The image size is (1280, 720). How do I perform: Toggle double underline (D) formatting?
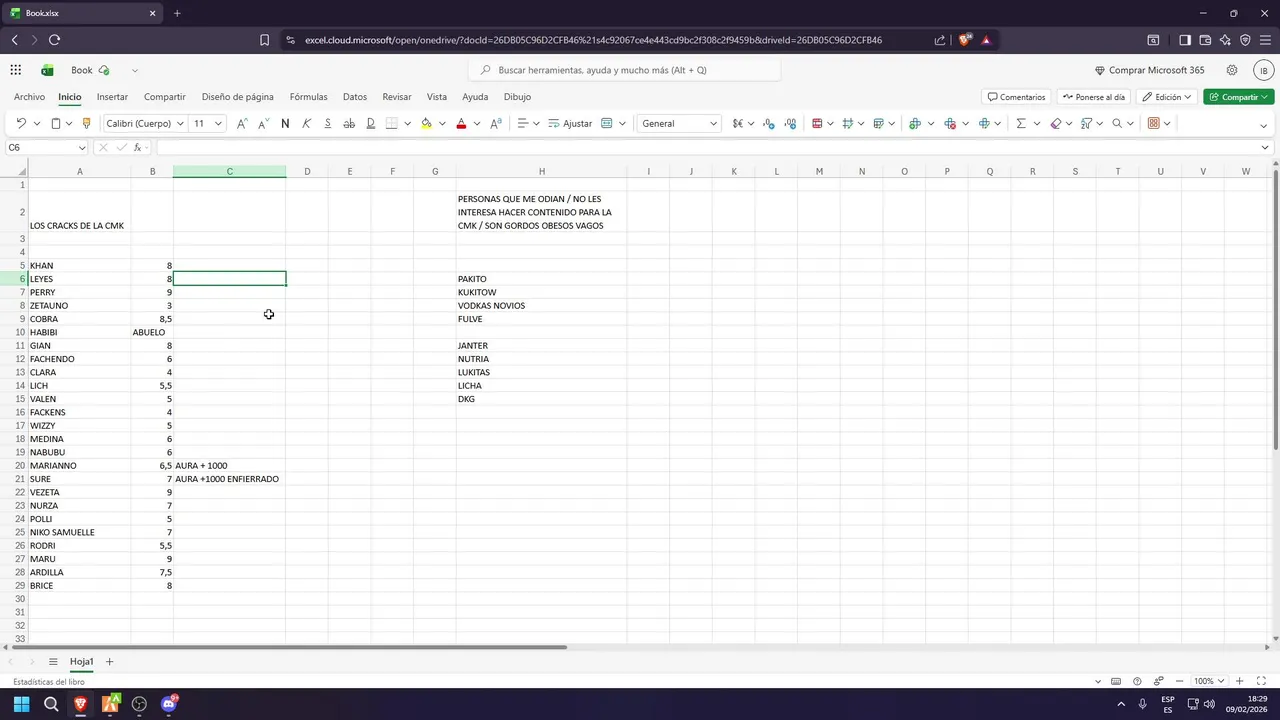click(x=370, y=123)
